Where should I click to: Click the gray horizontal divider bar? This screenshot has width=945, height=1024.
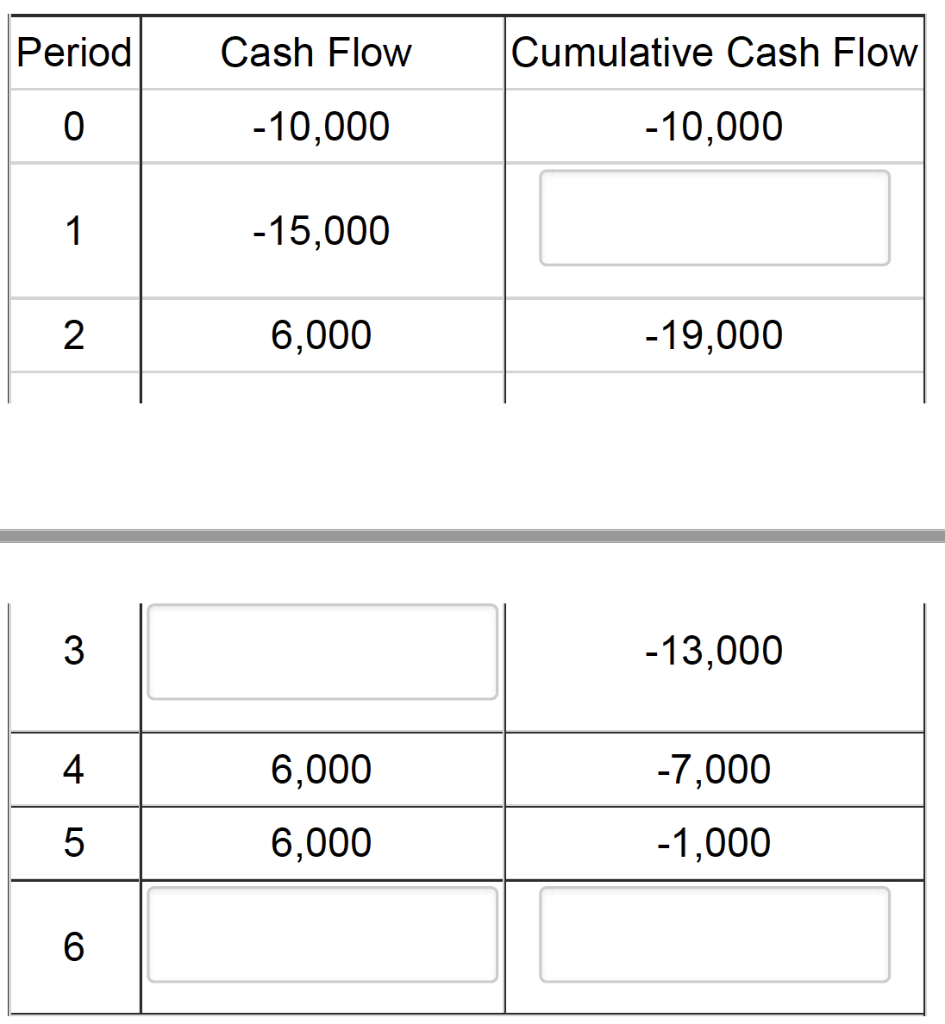[472, 536]
